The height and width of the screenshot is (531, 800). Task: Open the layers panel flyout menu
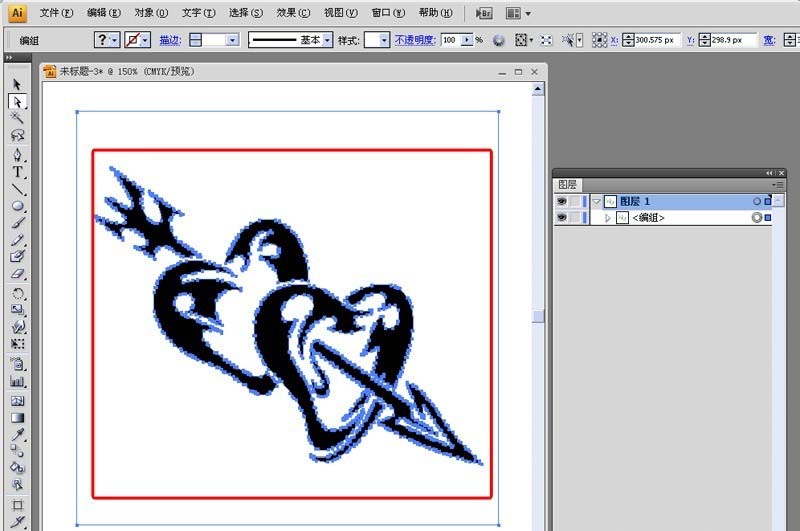[778, 185]
